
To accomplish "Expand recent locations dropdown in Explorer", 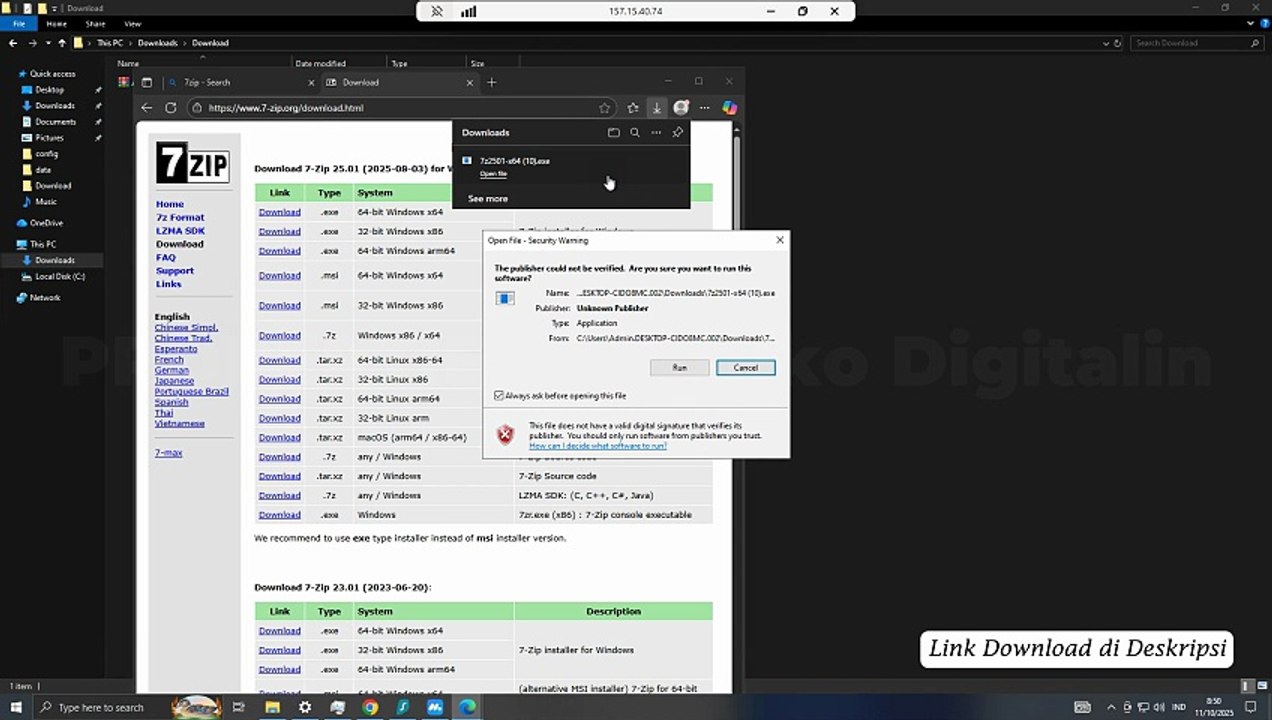I will (x=46, y=43).
